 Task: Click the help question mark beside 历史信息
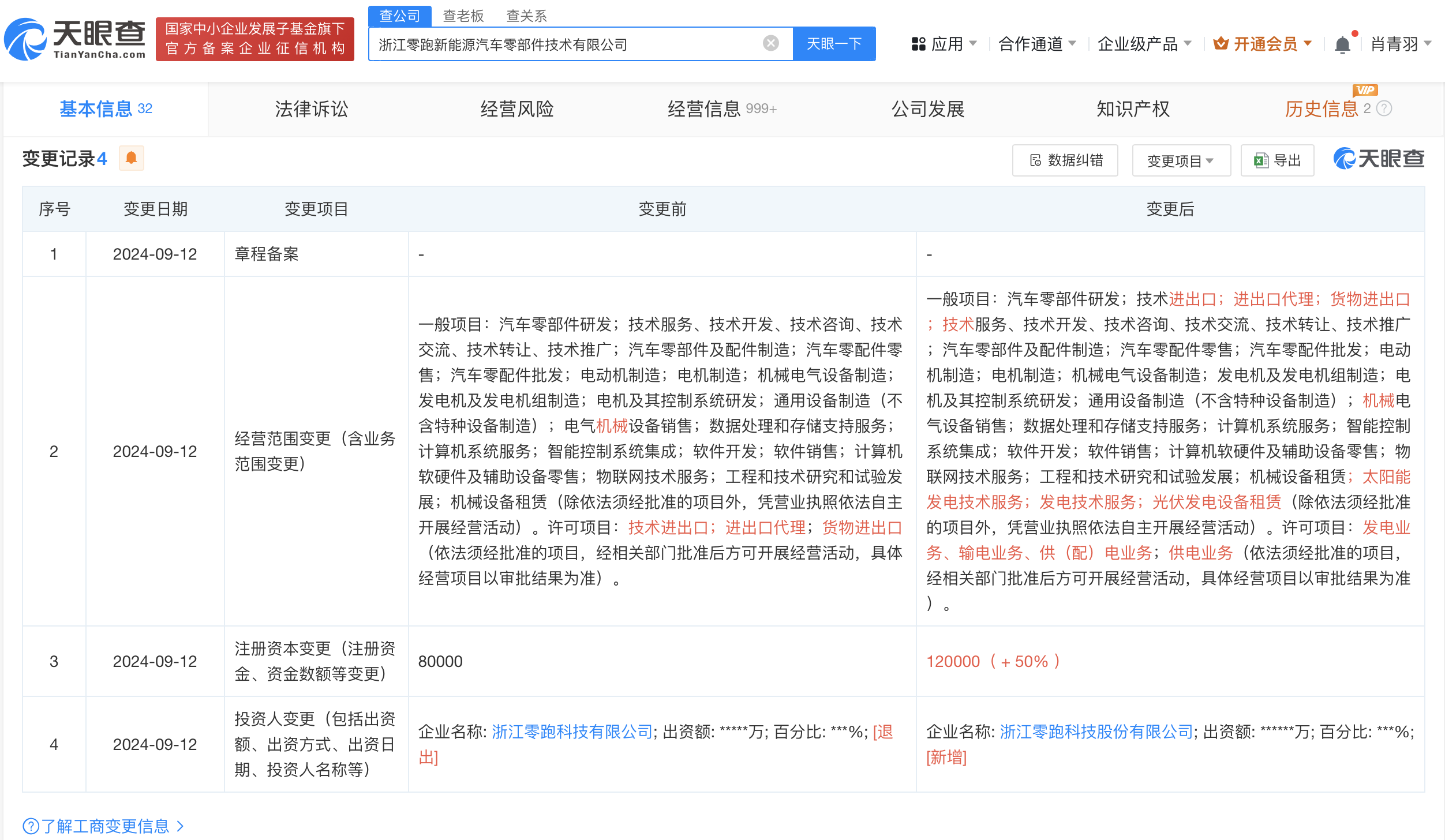point(1384,108)
